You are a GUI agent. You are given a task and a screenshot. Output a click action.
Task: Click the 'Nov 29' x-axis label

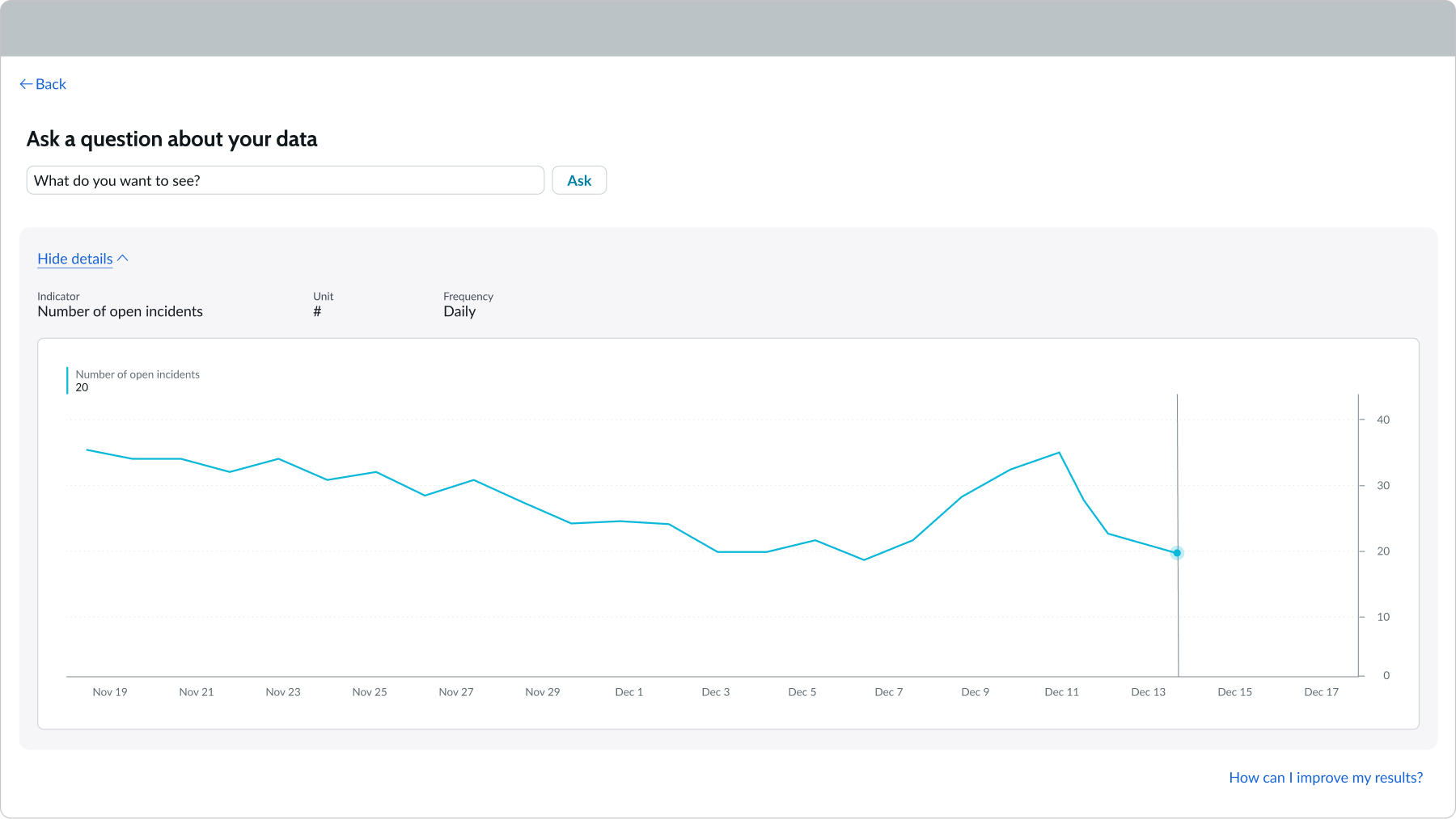coord(543,692)
